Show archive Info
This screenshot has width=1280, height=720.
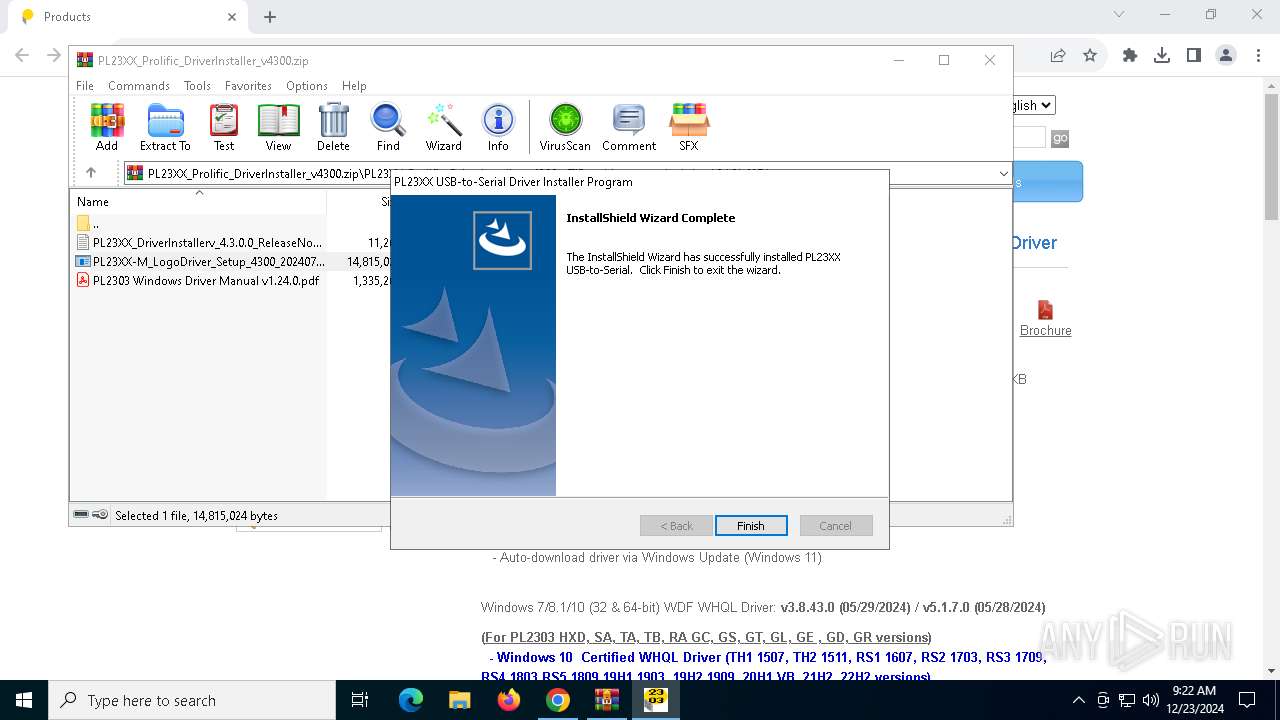point(498,127)
